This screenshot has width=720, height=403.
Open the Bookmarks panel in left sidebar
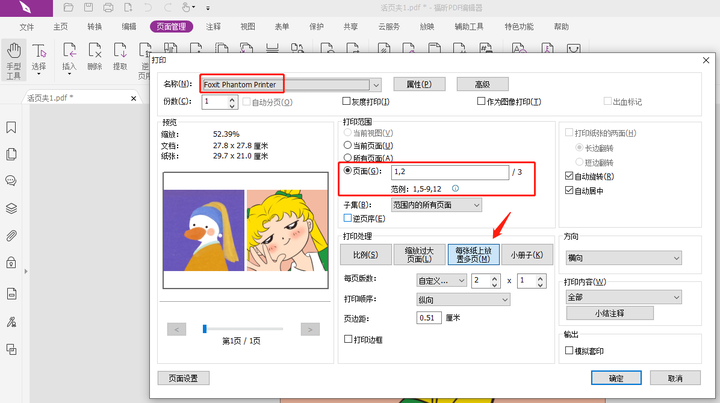click(x=11, y=127)
